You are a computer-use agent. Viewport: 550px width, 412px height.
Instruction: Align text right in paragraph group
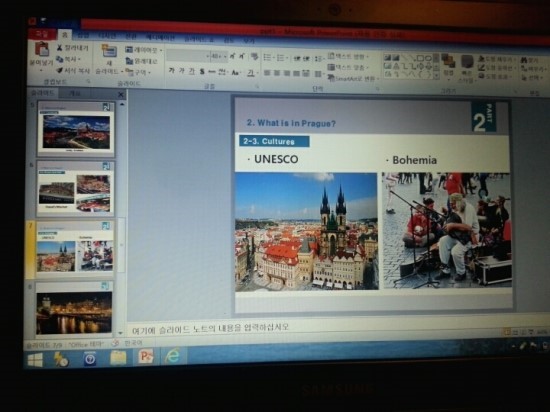coord(287,73)
